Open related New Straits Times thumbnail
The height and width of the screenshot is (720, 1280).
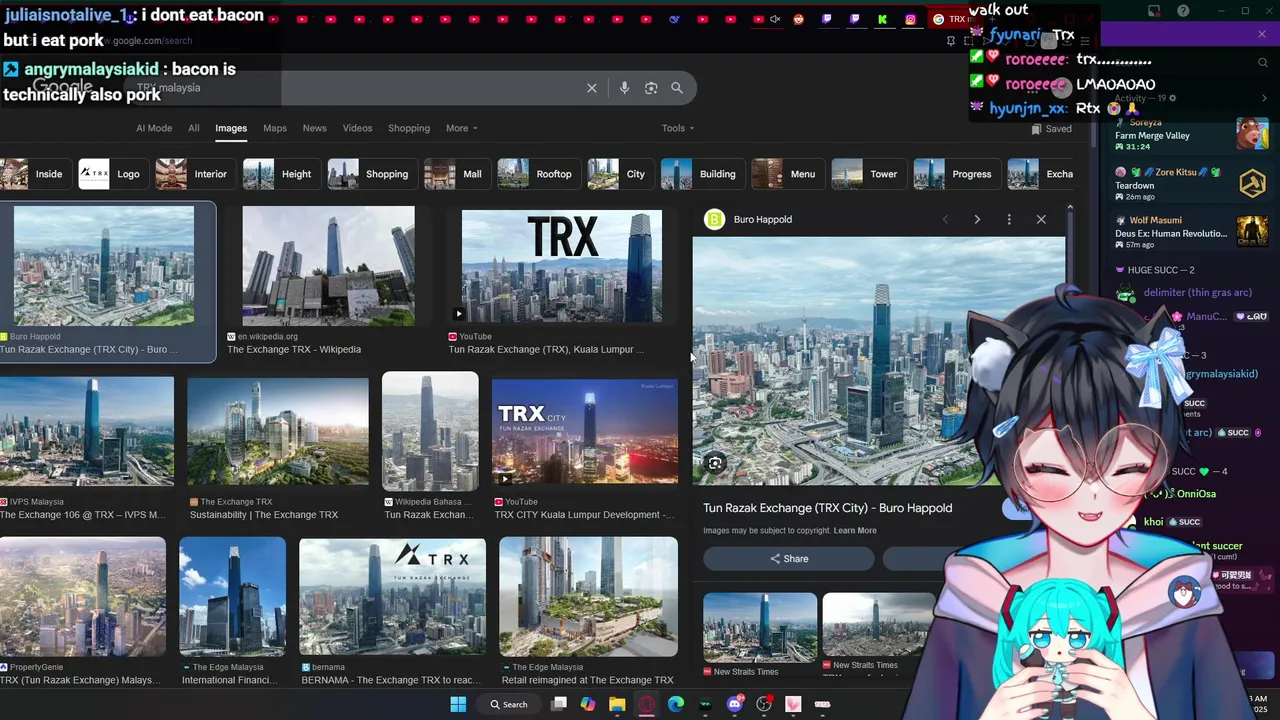pos(760,628)
